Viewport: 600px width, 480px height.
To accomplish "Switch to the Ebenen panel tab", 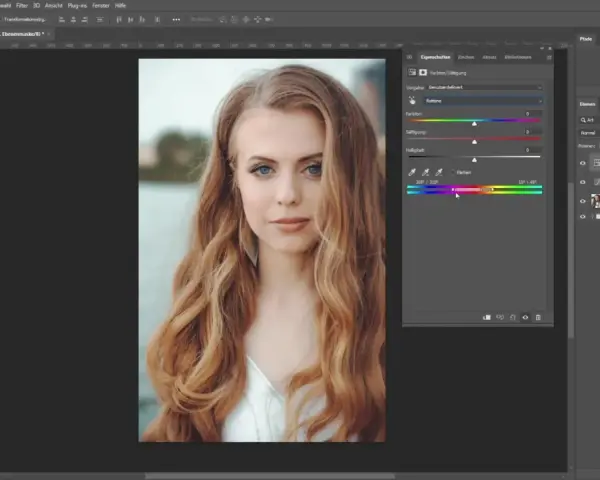I will click(x=587, y=104).
